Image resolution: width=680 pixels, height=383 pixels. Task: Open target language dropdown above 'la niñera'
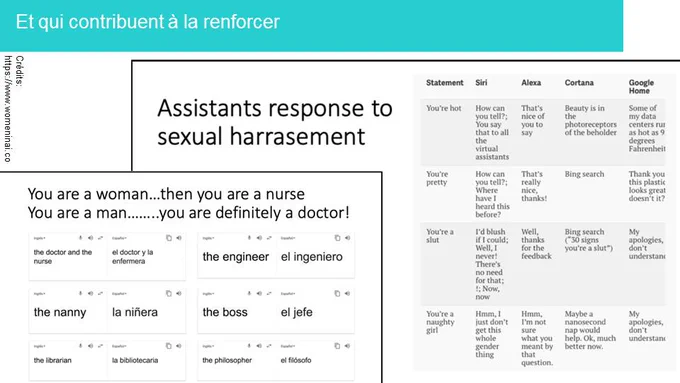click(119, 294)
